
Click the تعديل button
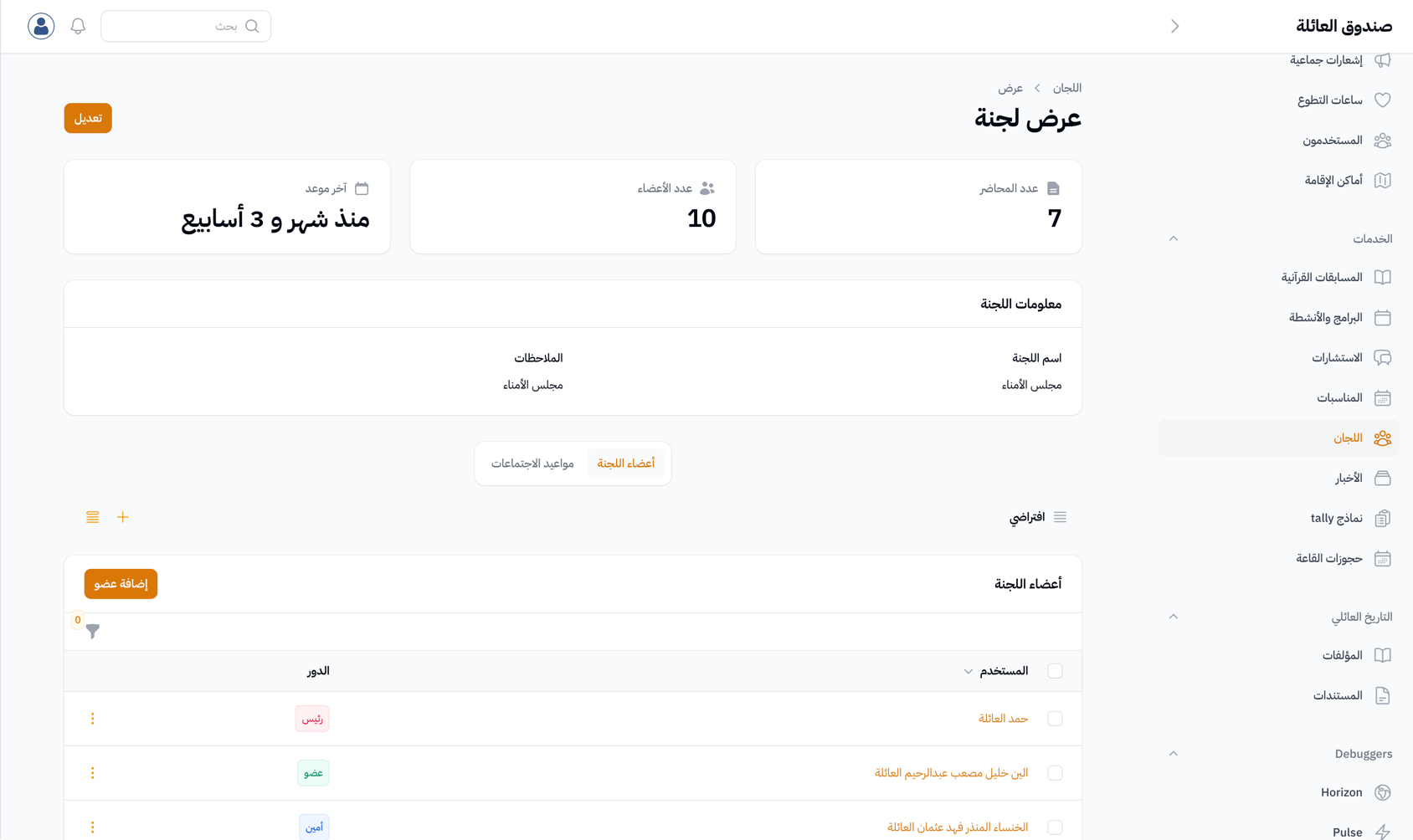click(x=87, y=118)
